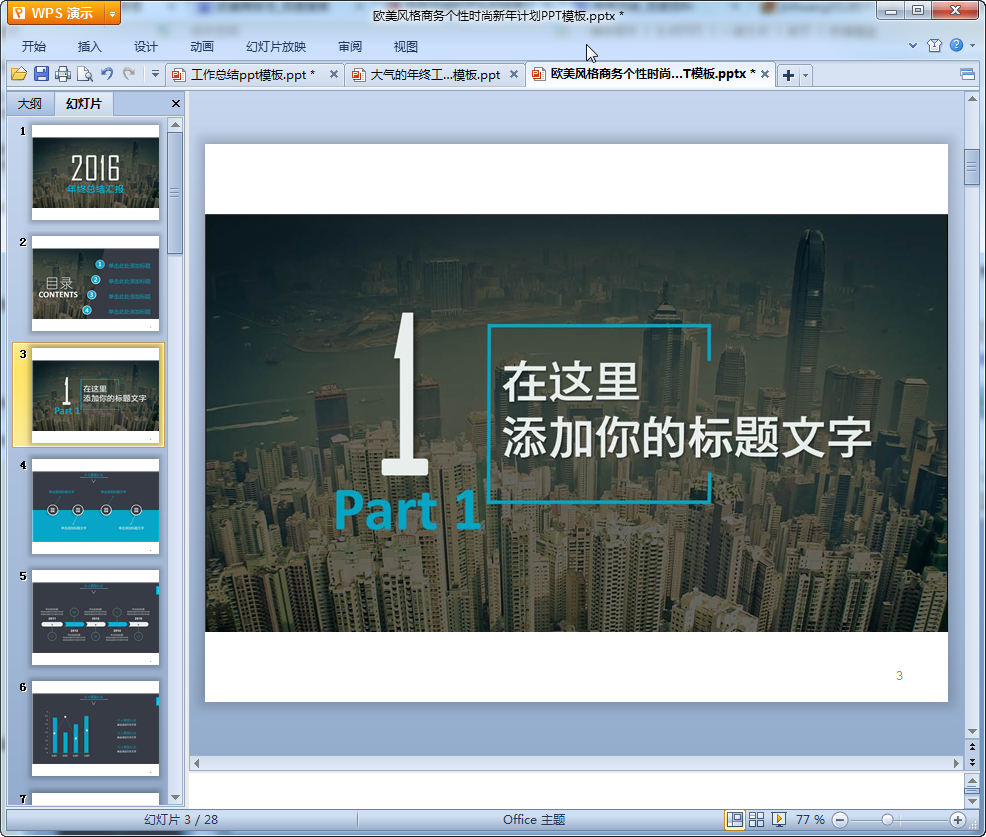
Task: Open the 开始 menu tab
Action: (34, 47)
